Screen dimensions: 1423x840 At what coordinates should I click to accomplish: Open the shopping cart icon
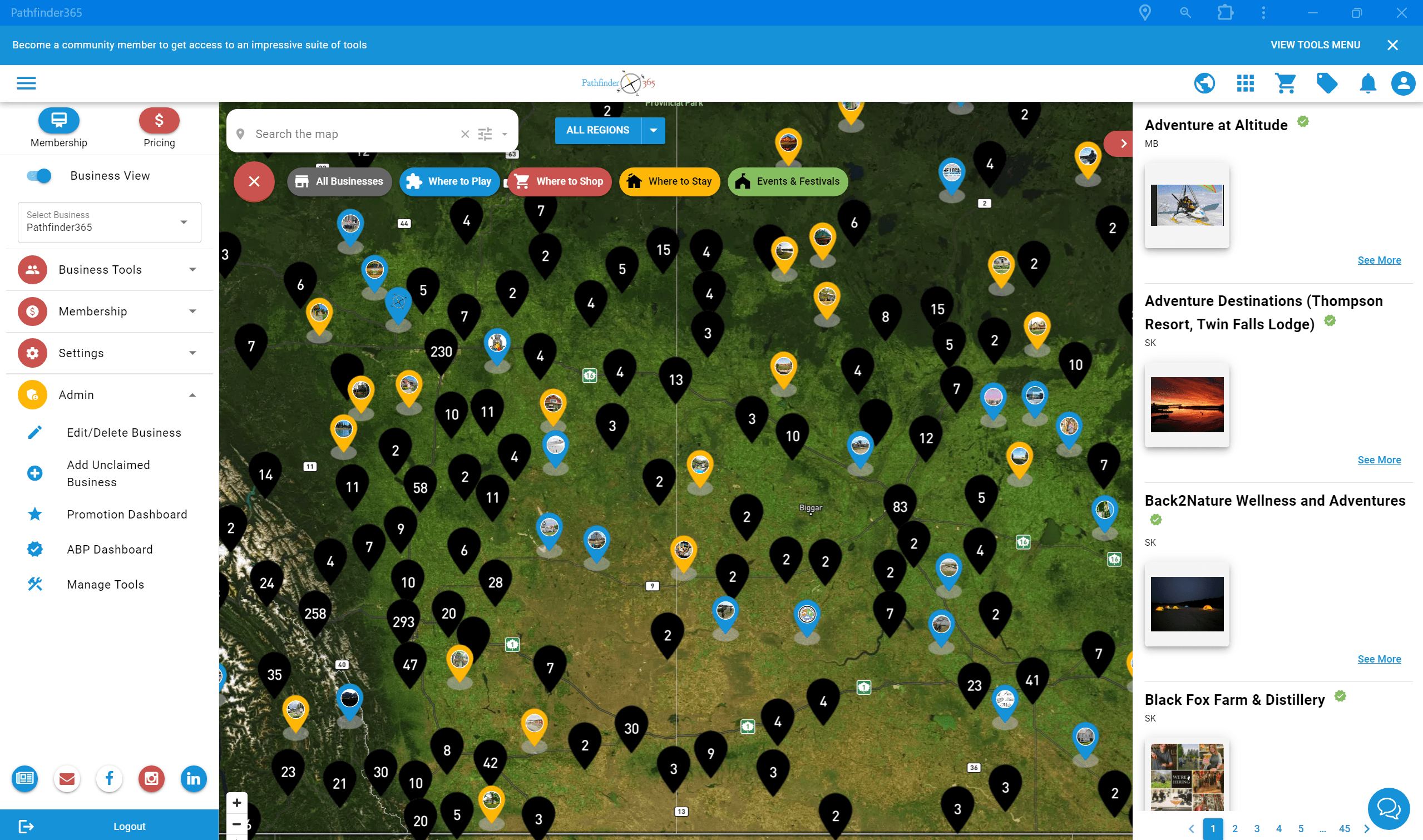tap(1286, 83)
